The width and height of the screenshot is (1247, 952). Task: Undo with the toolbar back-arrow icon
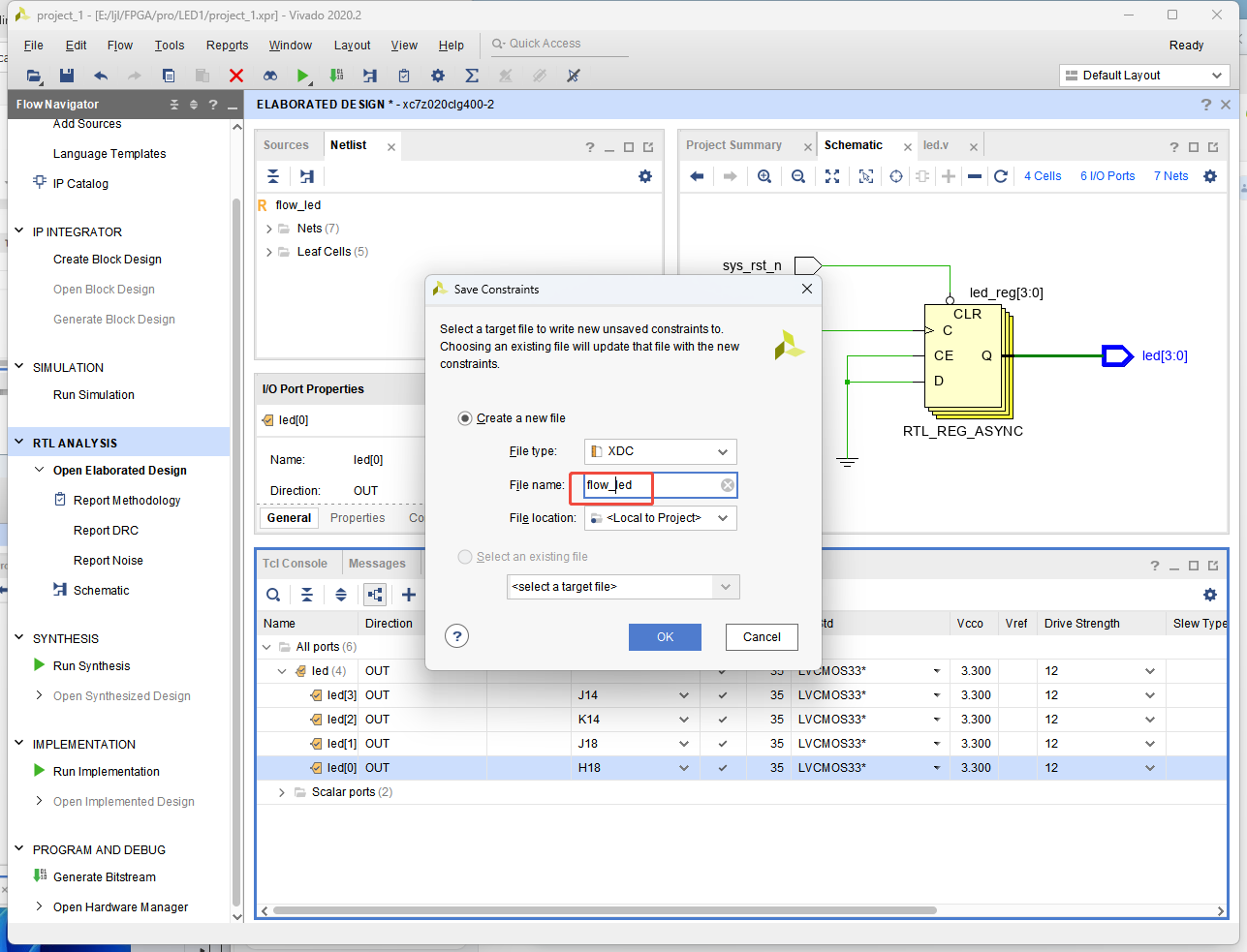point(101,76)
